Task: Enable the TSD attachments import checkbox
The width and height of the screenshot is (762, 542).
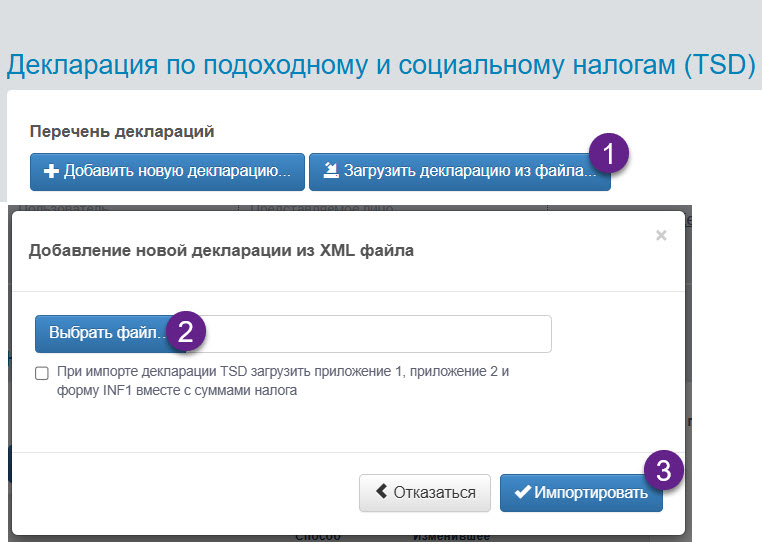Action: tap(42, 373)
